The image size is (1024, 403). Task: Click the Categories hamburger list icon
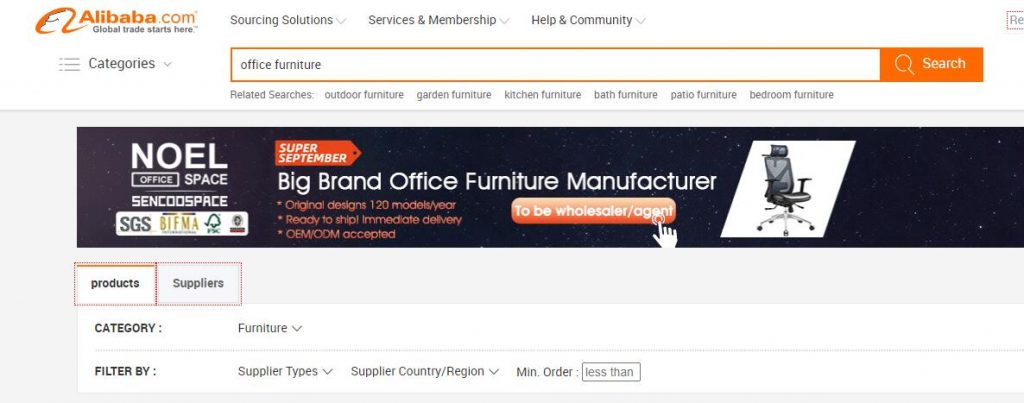click(x=69, y=64)
